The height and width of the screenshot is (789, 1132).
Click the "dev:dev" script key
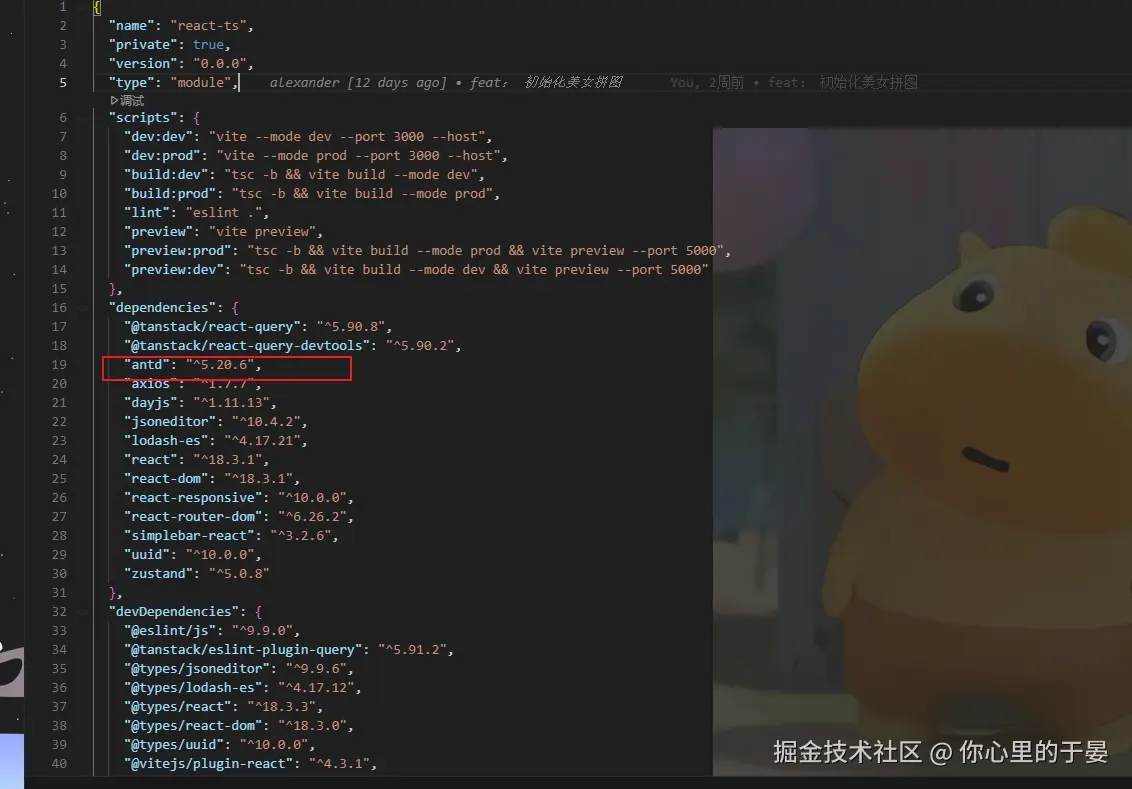pyautogui.click(x=158, y=136)
